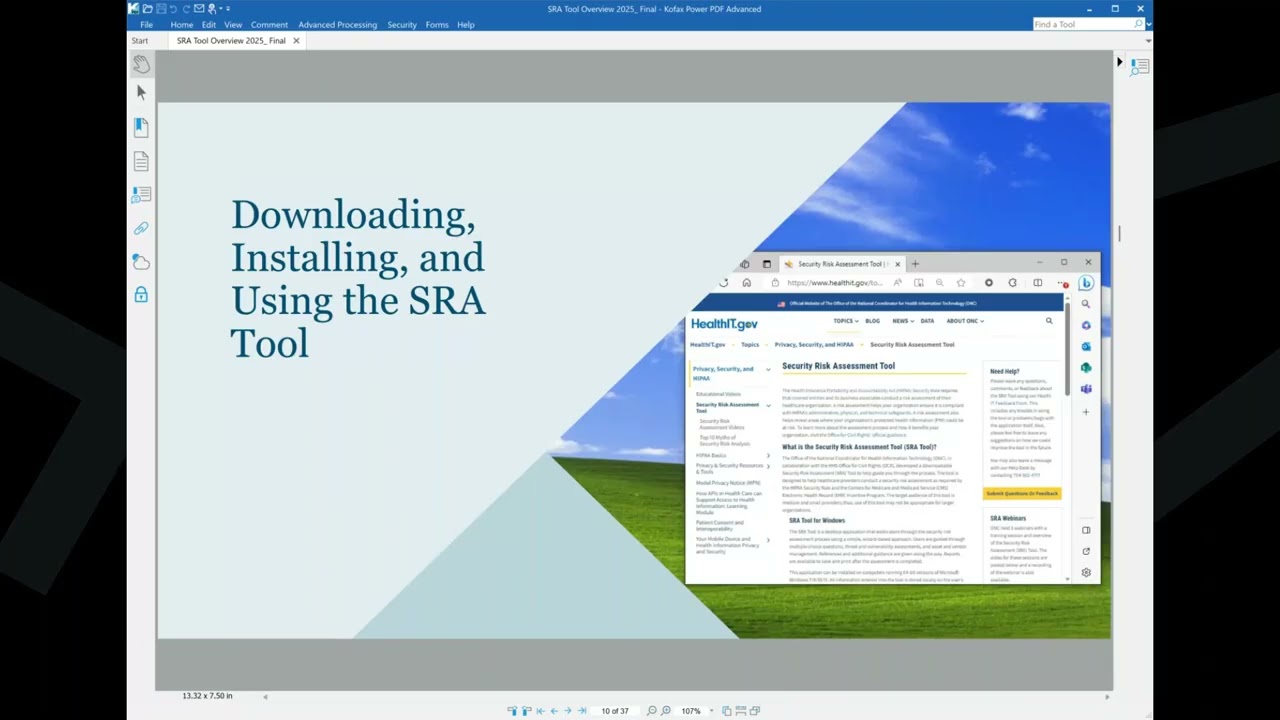Click the Find a Tool search box
The height and width of the screenshot is (720, 1280).
[x=1083, y=24]
